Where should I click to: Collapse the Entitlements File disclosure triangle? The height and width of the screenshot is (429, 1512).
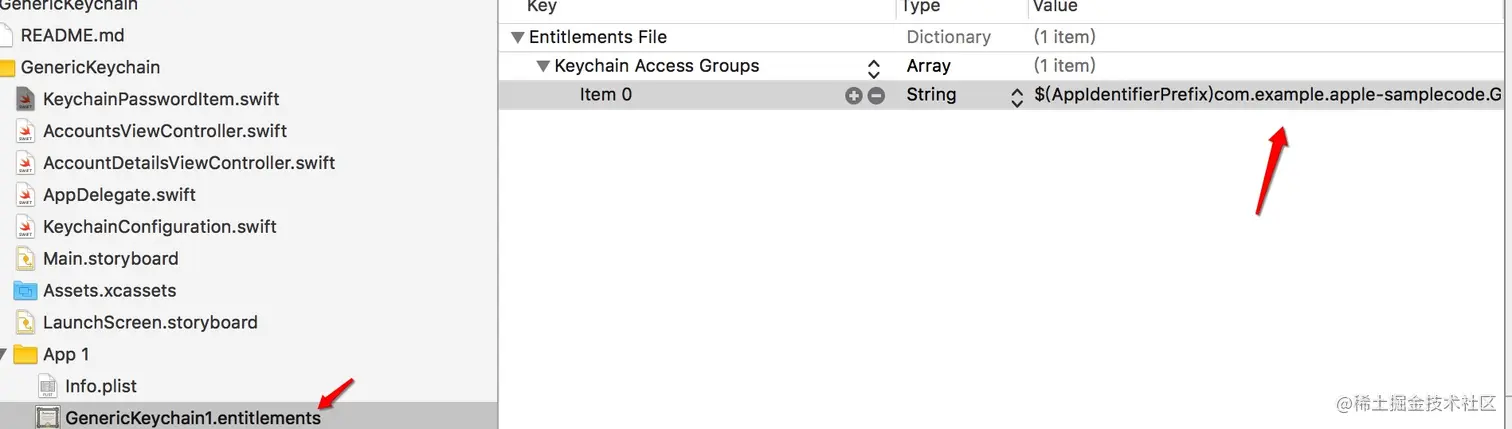(x=517, y=38)
